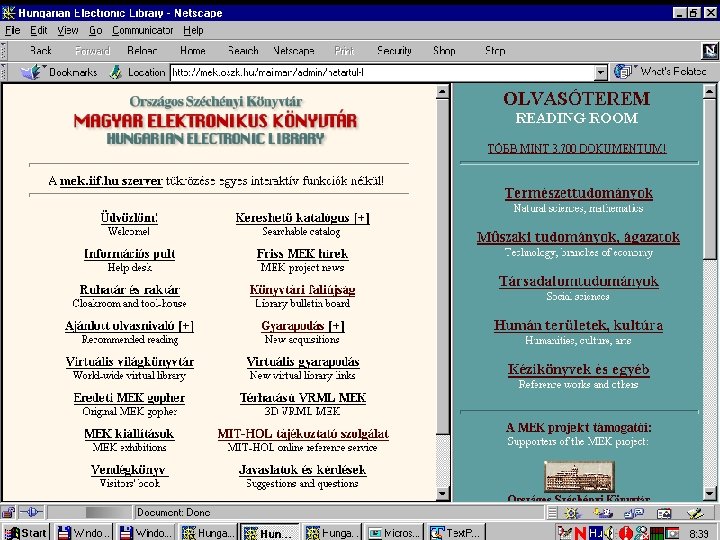The height and width of the screenshot is (540, 720).
Task: Open Address Book from component bar icon
Action: 664,513
